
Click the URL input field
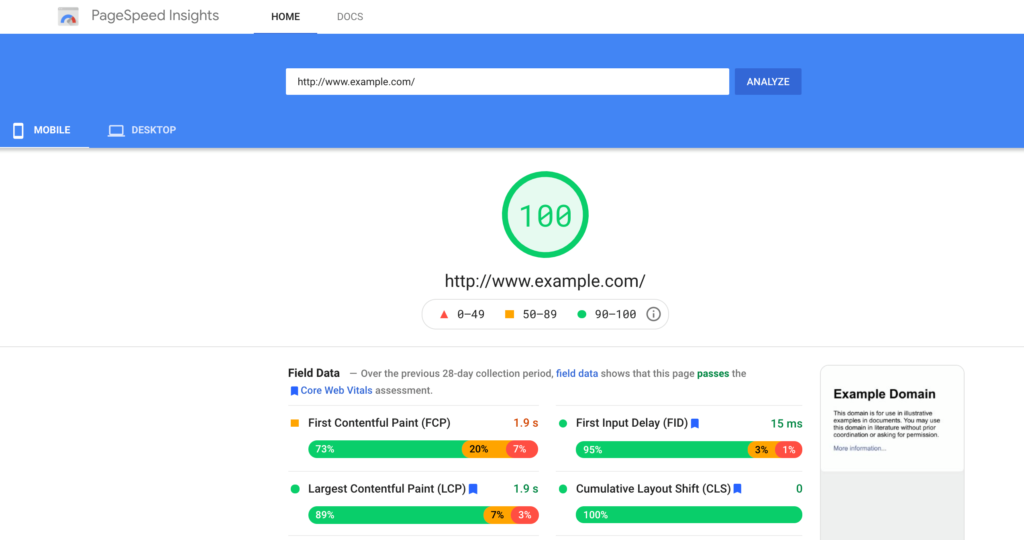(507, 82)
